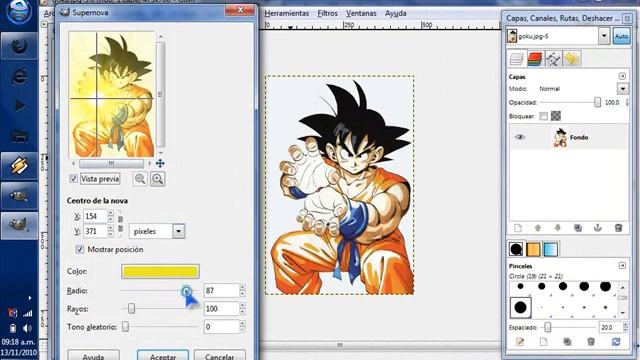Open the goku.jpg-5 image selector dropdown
This screenshot has height=360, width=640.
[604, 36]
